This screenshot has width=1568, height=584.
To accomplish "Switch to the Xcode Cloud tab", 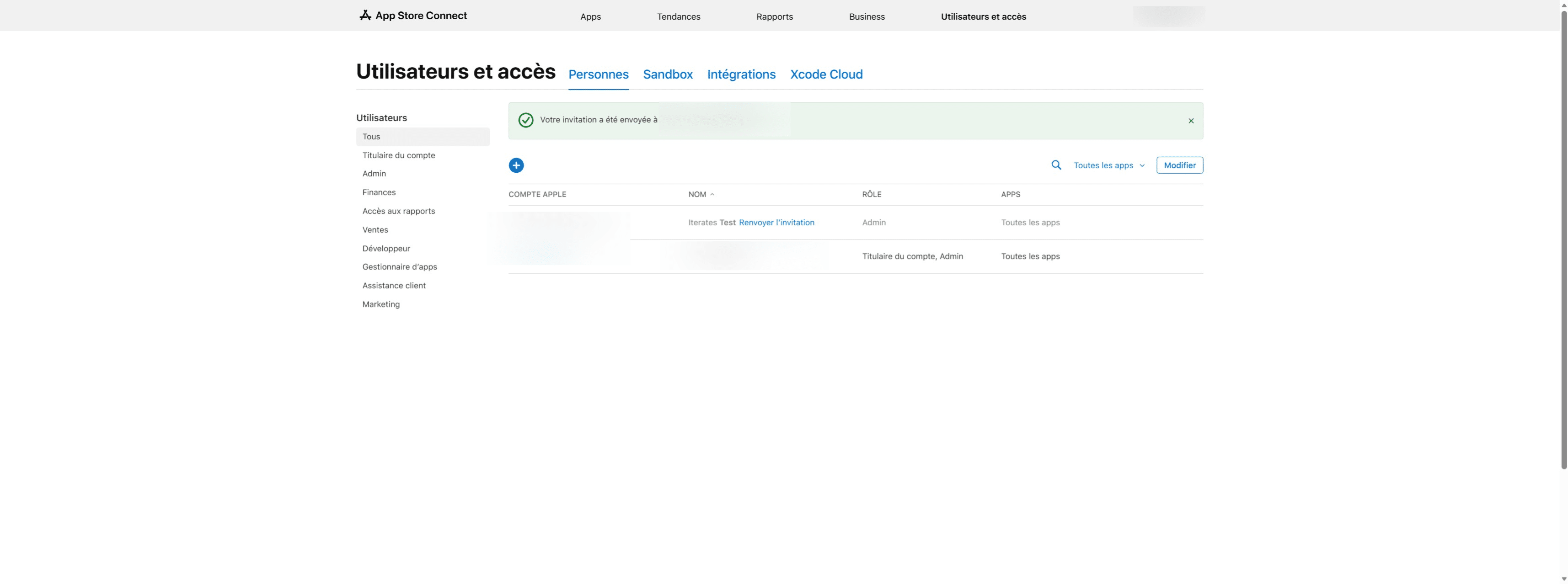I will click(826, 75).
